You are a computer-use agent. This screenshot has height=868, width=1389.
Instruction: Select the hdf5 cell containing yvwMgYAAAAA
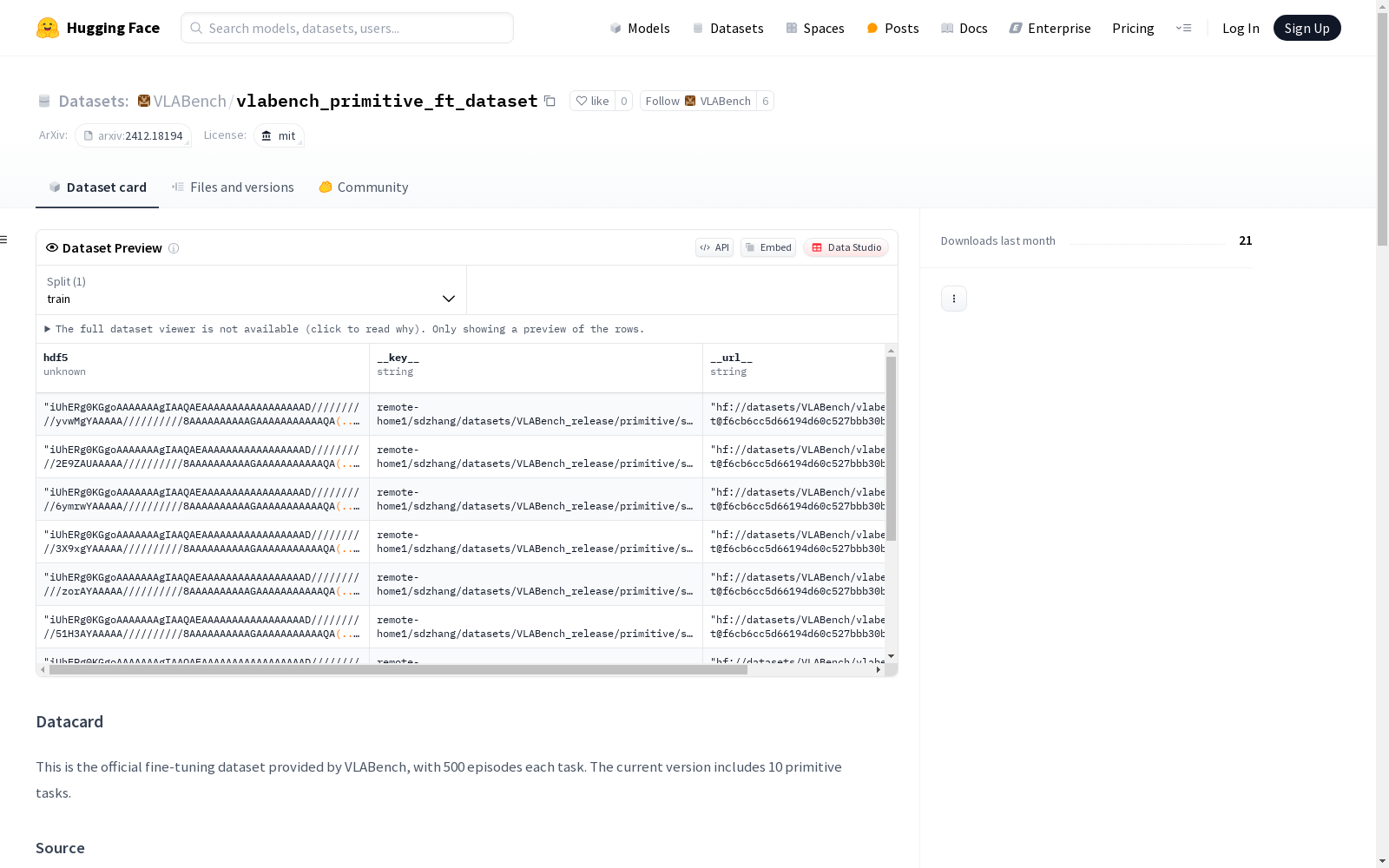coord(202,414)
